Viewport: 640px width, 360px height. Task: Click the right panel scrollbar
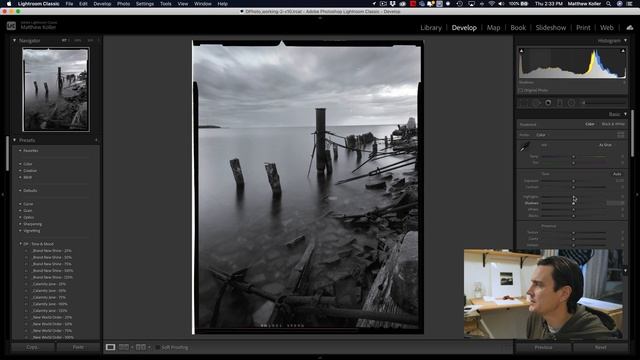point(632,133)
